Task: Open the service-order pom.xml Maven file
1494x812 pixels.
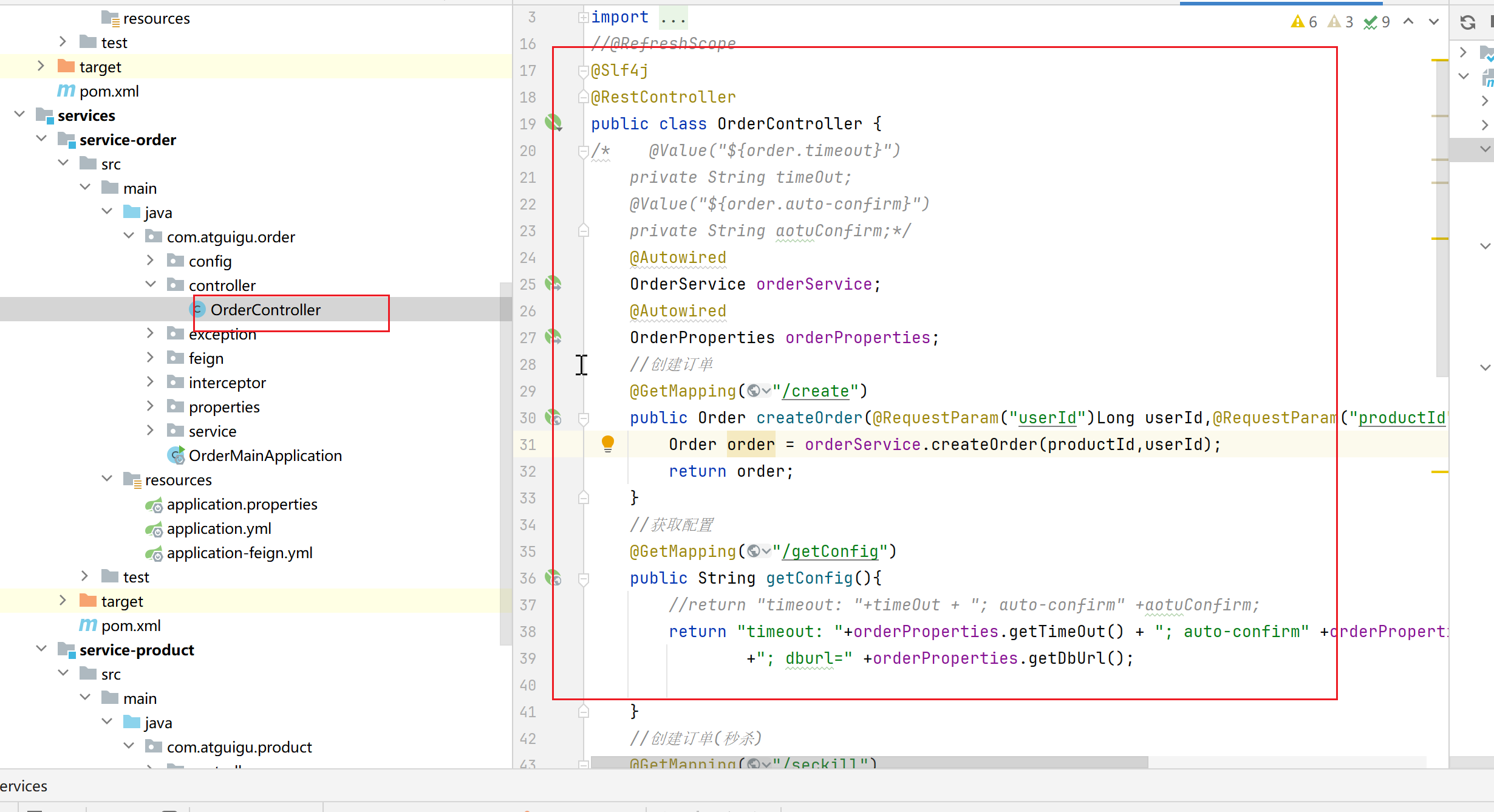Action: point(131,626)
